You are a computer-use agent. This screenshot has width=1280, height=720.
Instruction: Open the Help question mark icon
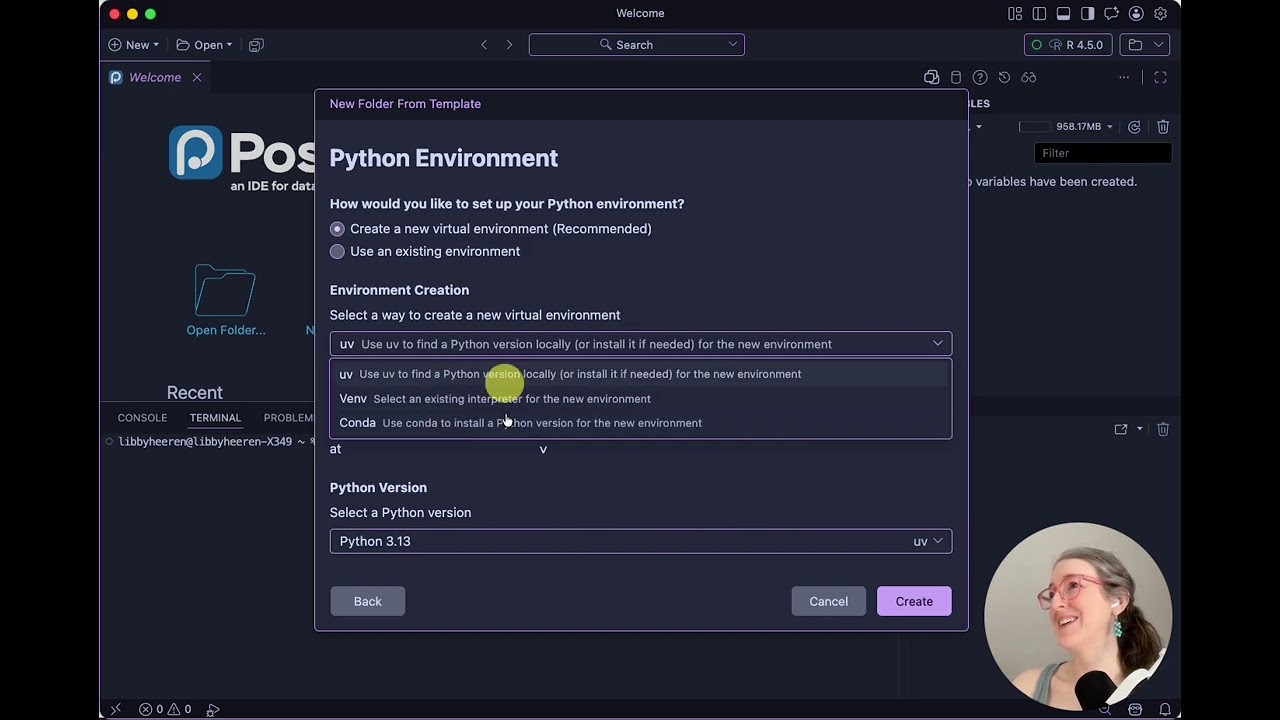[x=980, y=78]
